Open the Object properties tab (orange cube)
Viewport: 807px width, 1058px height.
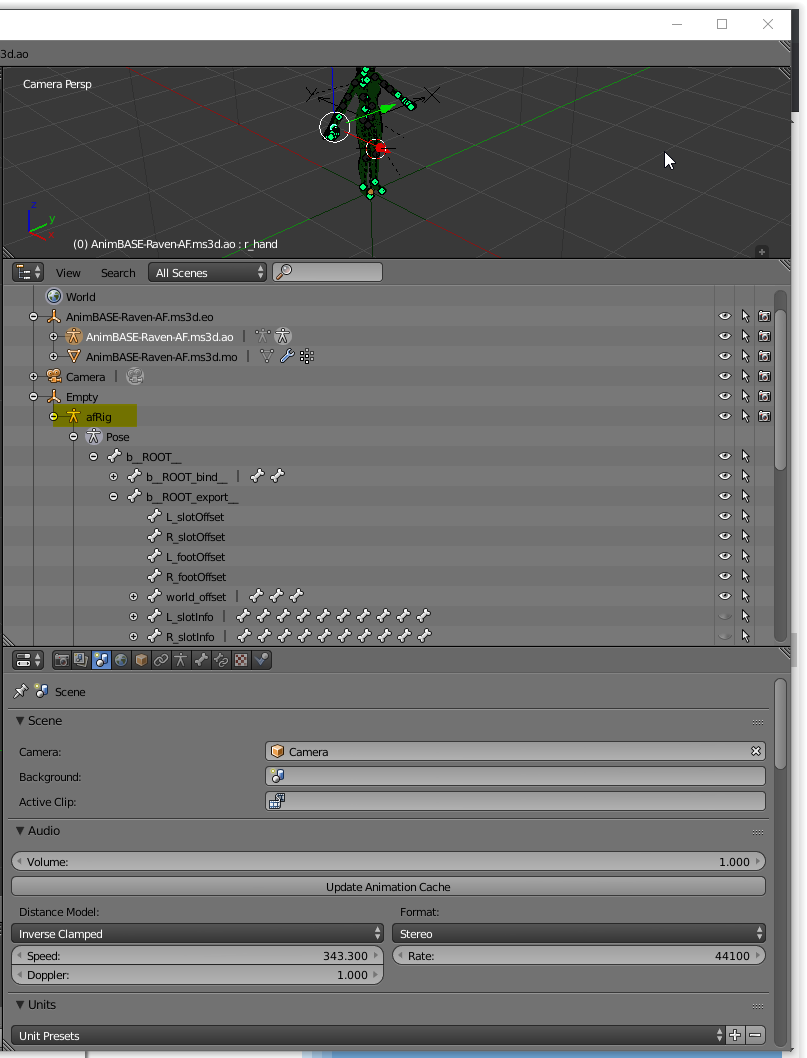pos(141,660)
